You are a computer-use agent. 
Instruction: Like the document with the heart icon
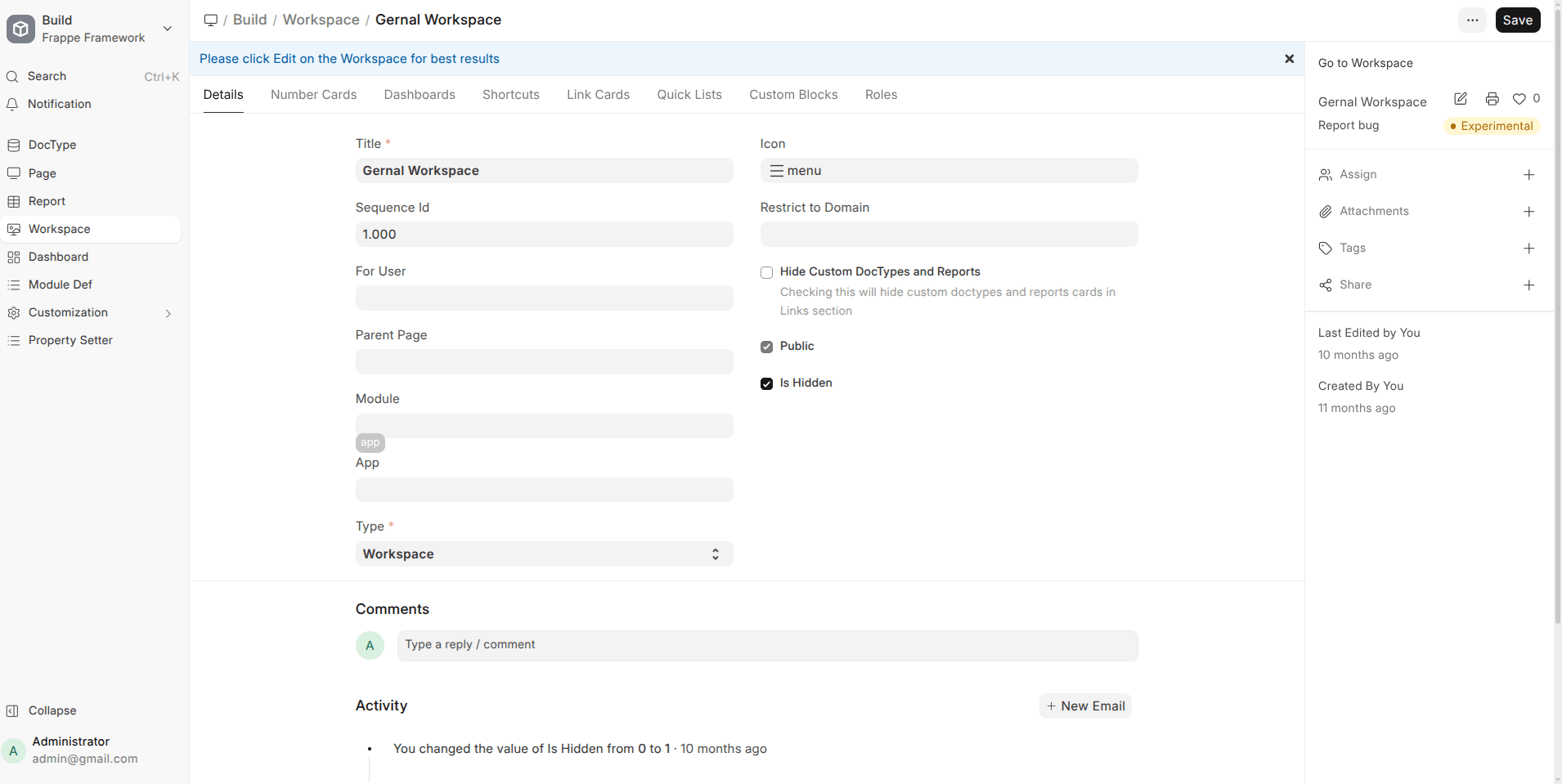coord(1519,99)
